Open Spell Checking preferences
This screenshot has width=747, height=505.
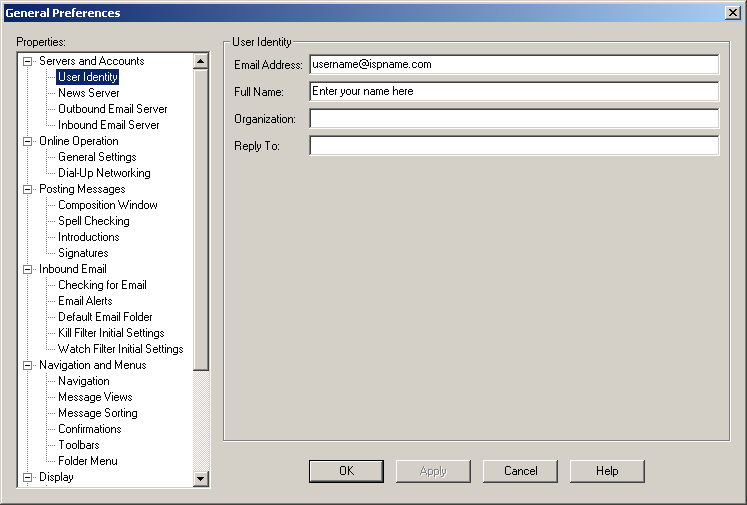click(x=93, y=221)
